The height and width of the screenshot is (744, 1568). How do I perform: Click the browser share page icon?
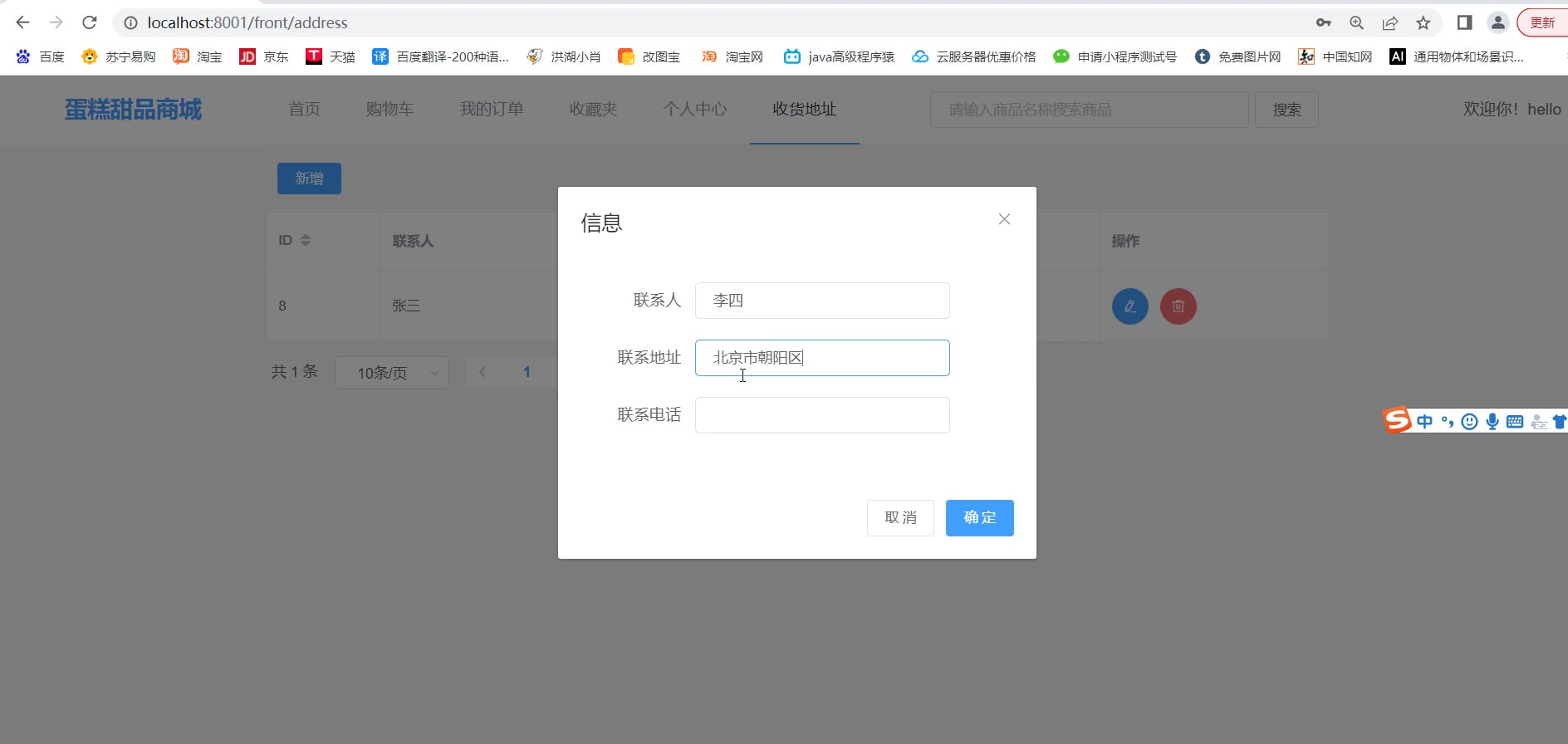1390,22
